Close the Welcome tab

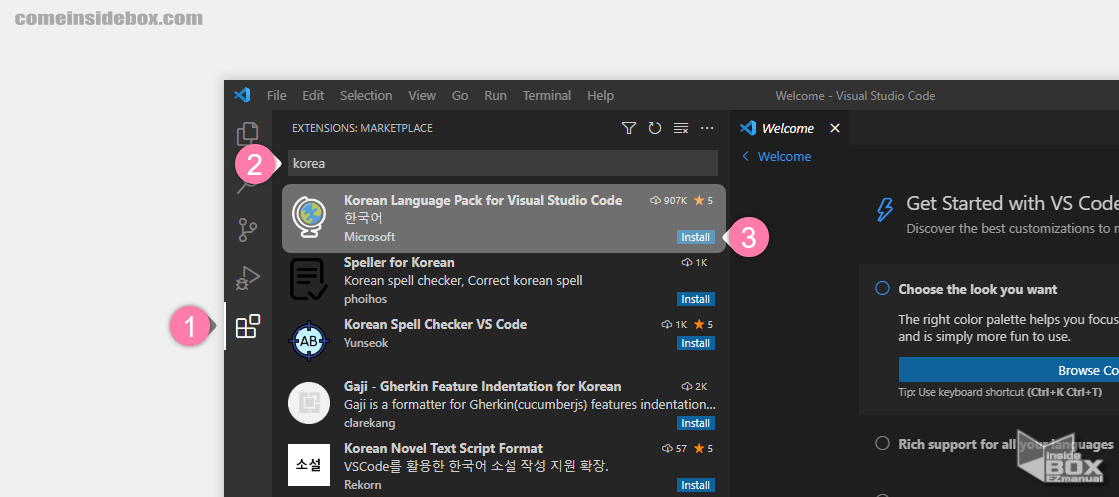[835, 129]
